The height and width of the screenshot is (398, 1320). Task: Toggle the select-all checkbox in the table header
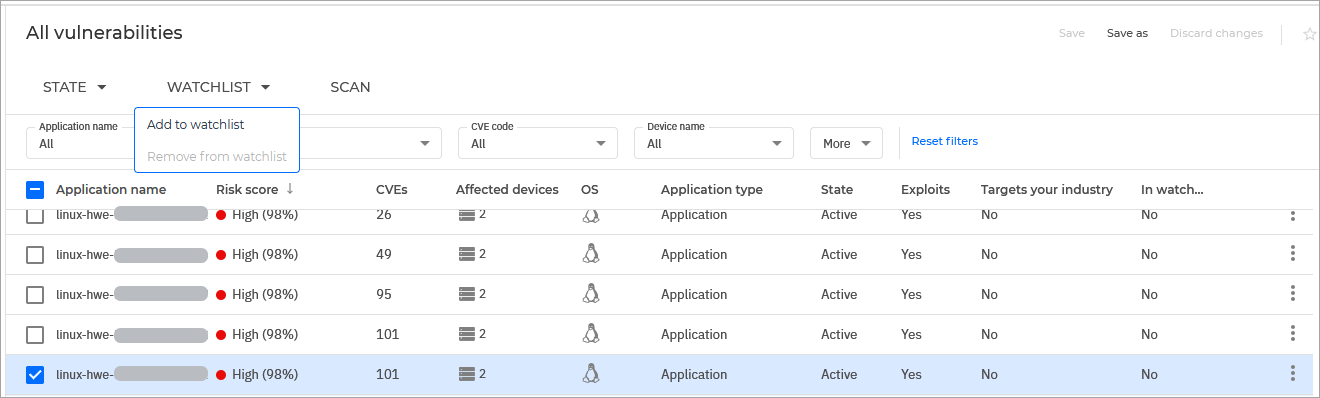[35, 189]
